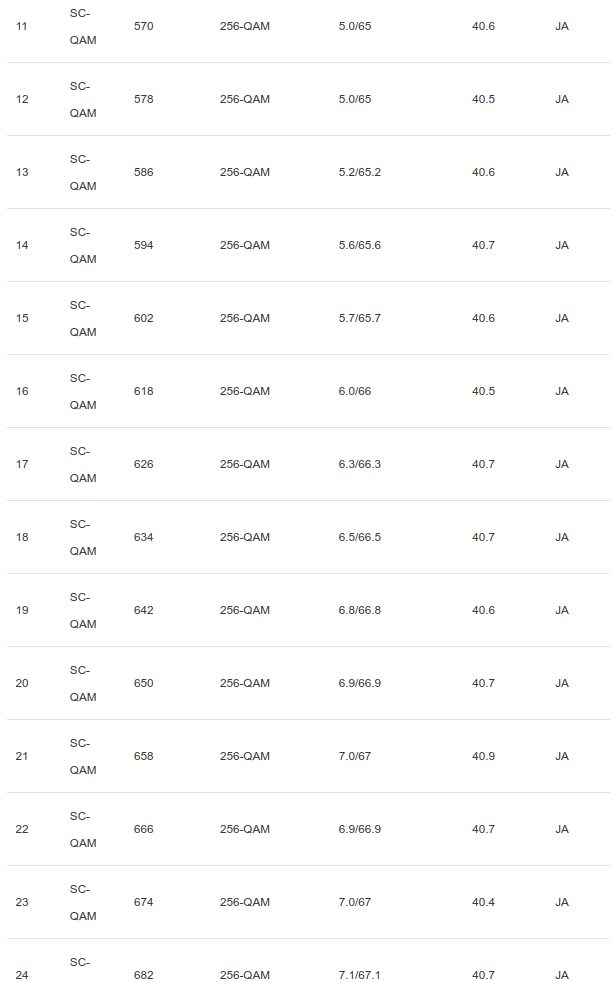Click the 5.7/65.7 power level cell
The height and width of the screenshot is (982, 613).
point(359,318)
